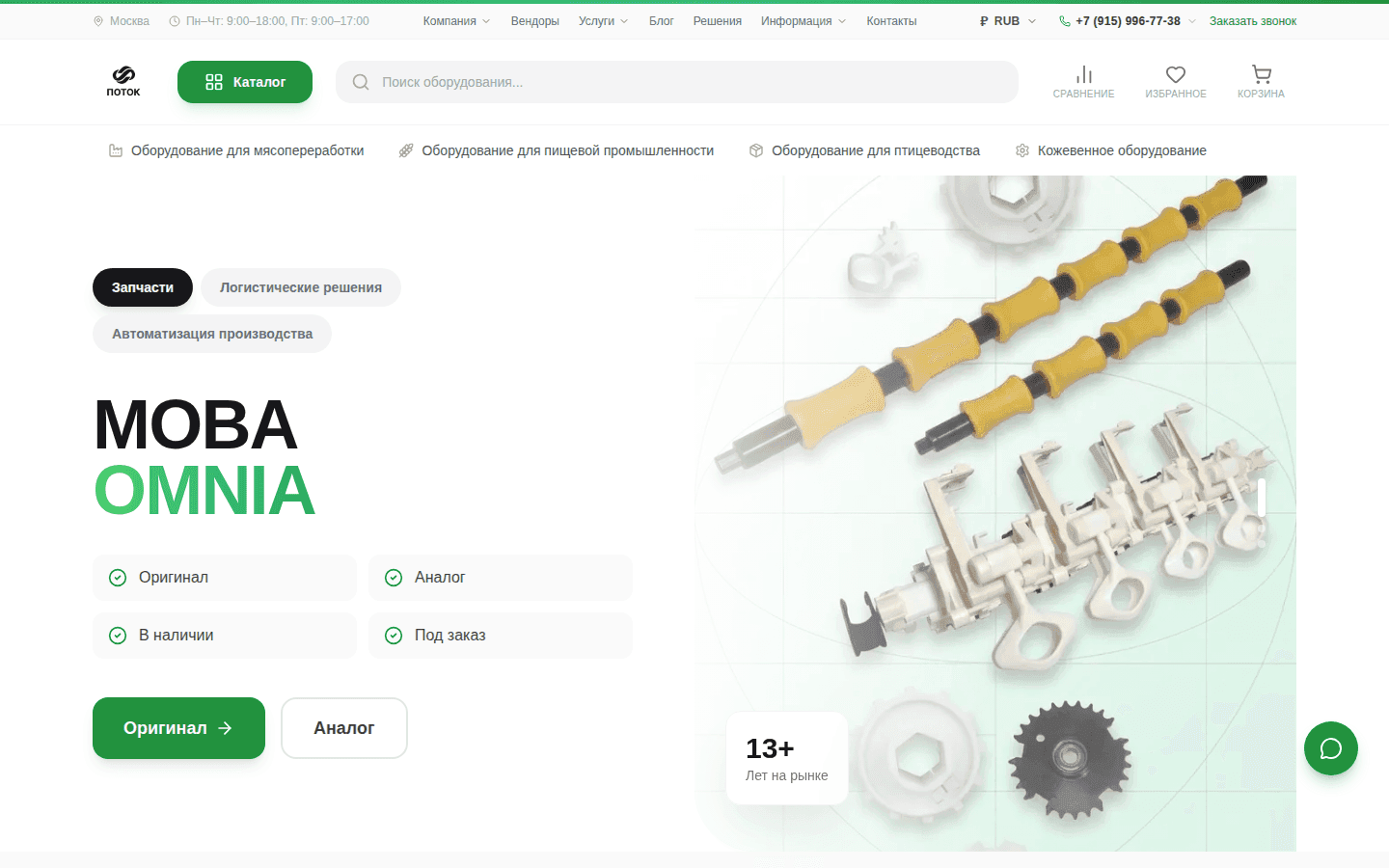The height and width of the screenshot is (868, 1389).
Task: Open Оборудование для мясопереработки link
Action: [x=247, y=150]
